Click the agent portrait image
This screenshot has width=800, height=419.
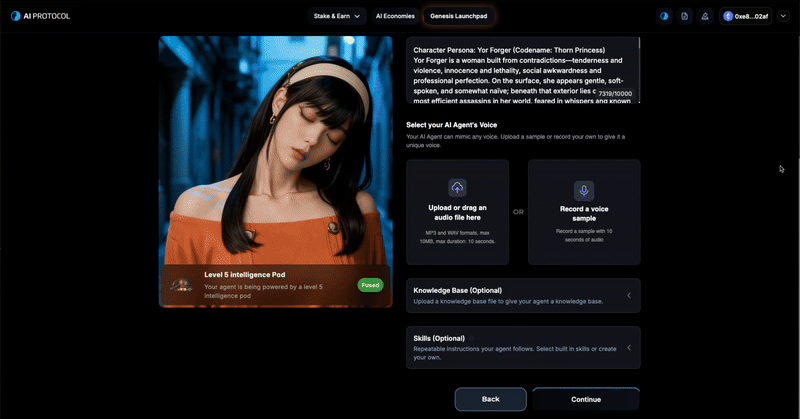[x=275, y=150]
